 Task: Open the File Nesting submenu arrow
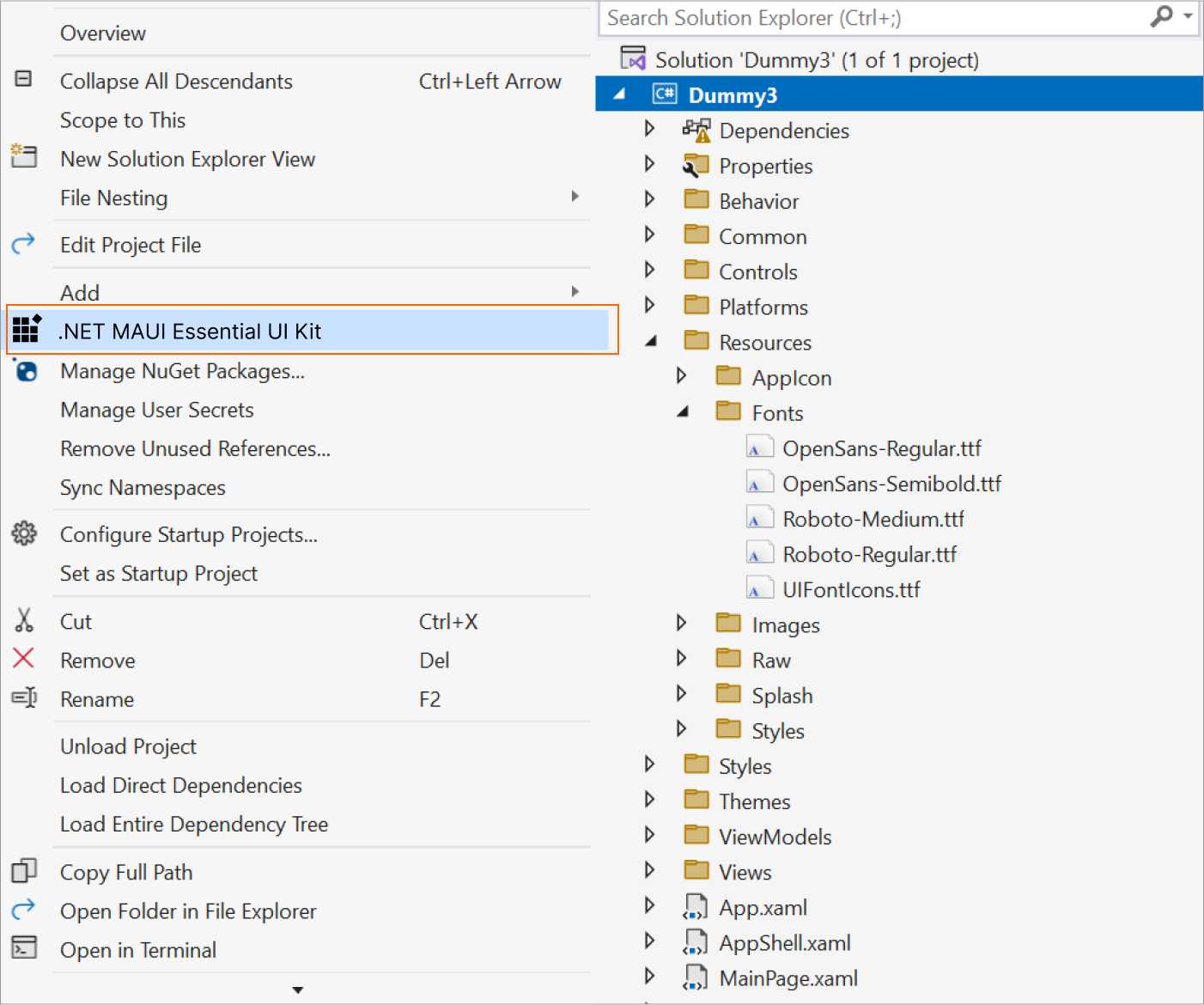coord(575,197)
